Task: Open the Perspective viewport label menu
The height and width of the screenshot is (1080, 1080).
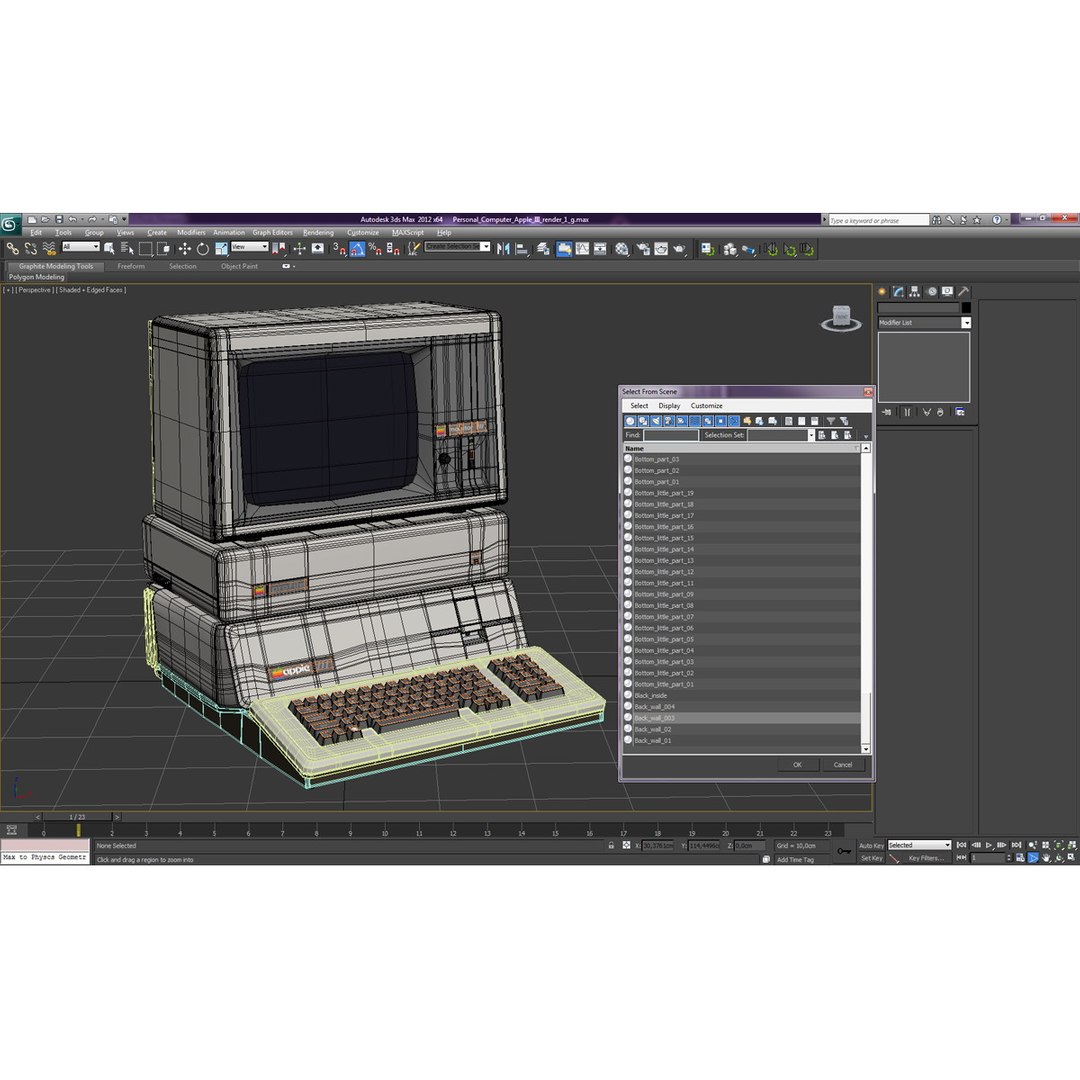Action: coord(34,291)
